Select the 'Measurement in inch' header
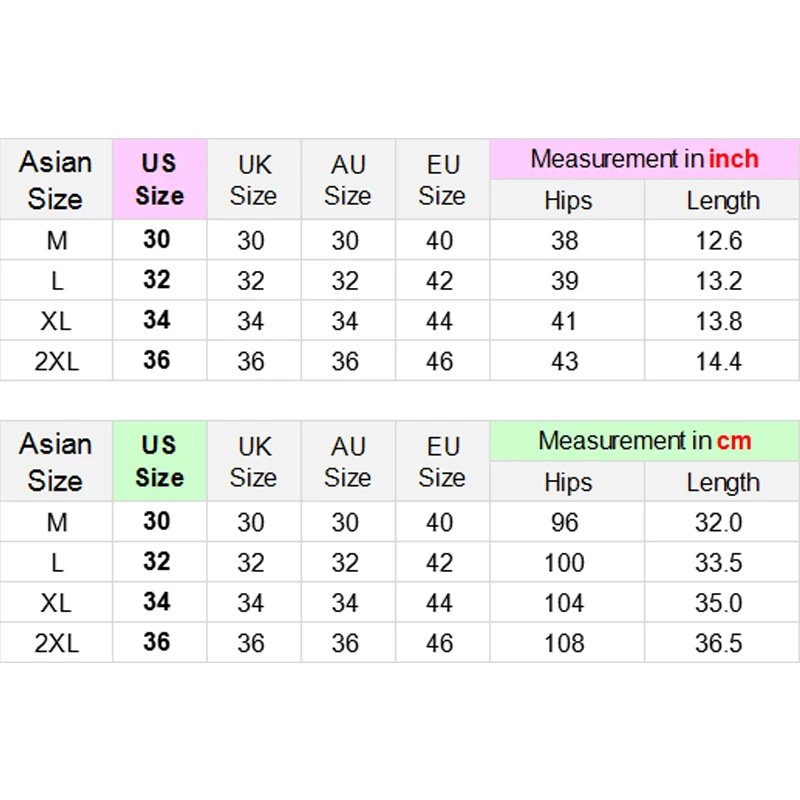This screenshot has width=800, height=800. (x=644, y=159)
